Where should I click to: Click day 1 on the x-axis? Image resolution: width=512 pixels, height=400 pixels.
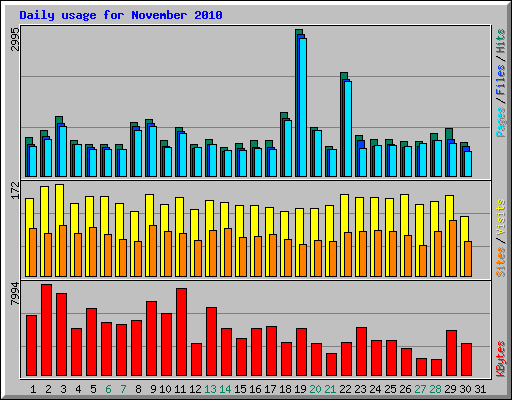pos(33,389)
